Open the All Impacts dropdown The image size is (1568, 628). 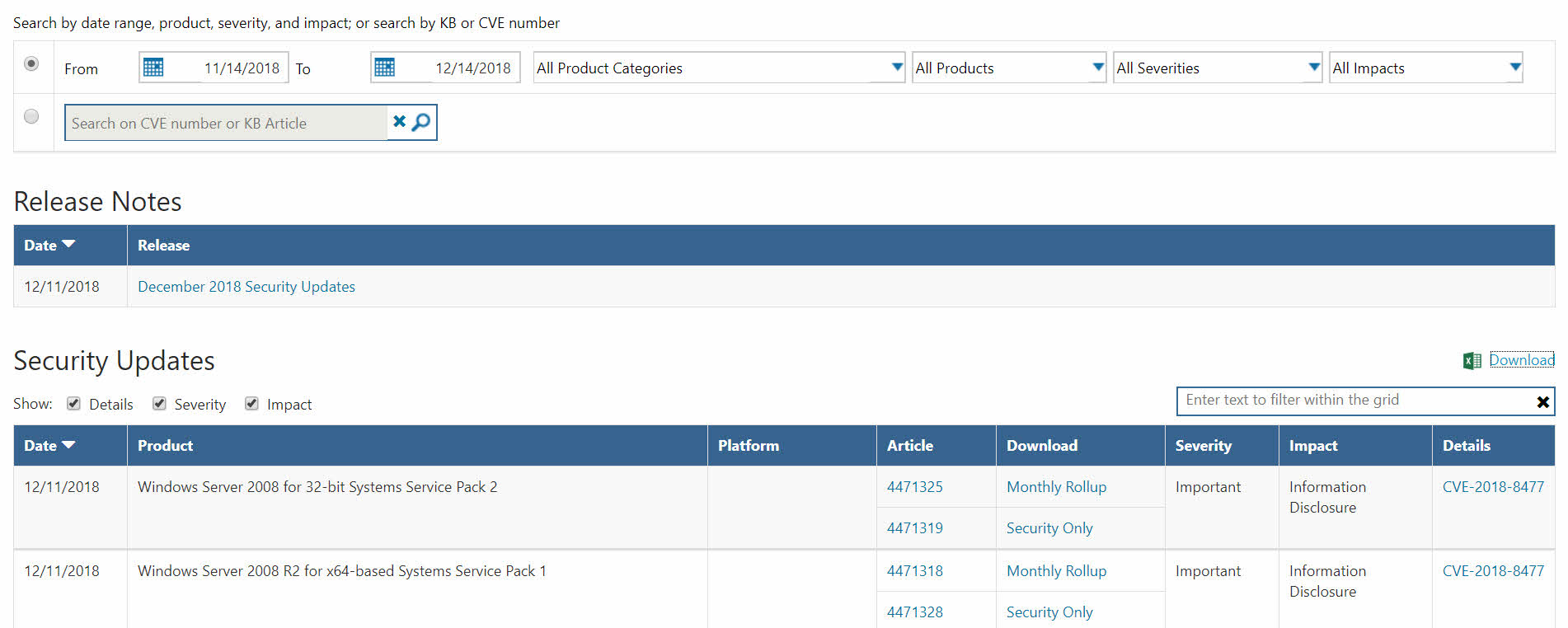point(1426,68)
